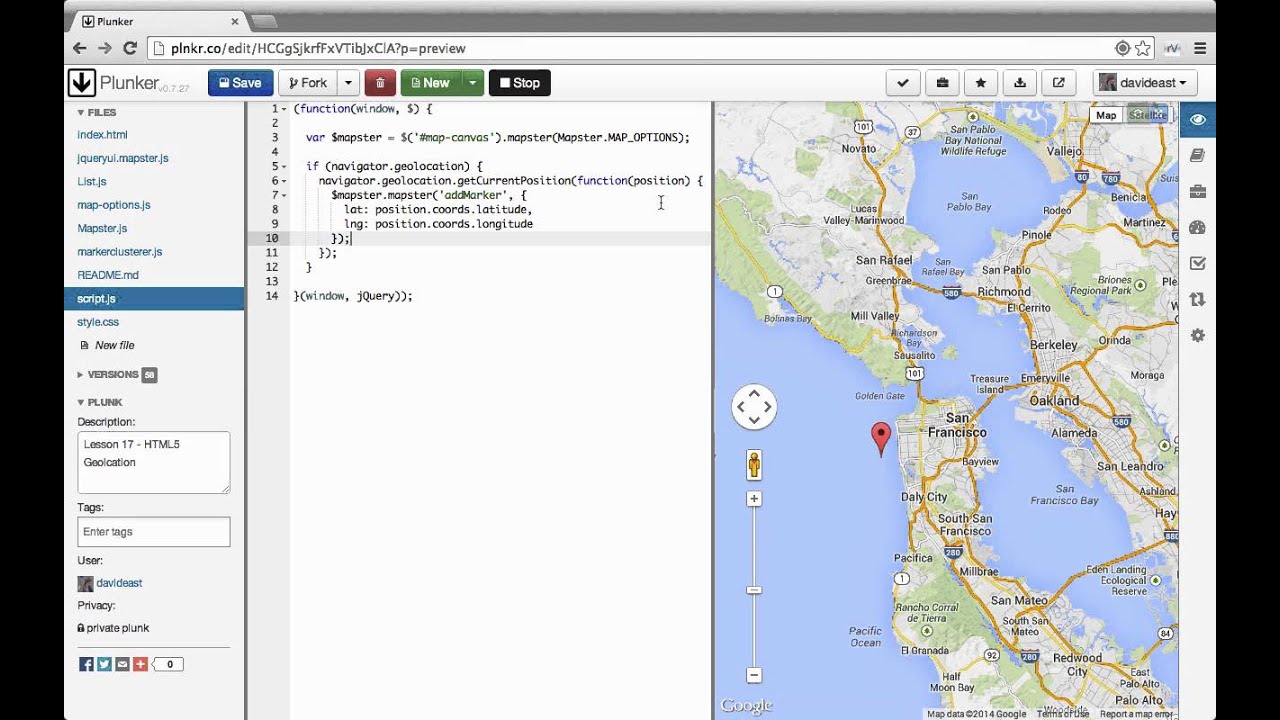The width and height of the screenshot is (1280, 720).
Task: Download the plunk with the download icon
Action: click(1020, 83)
